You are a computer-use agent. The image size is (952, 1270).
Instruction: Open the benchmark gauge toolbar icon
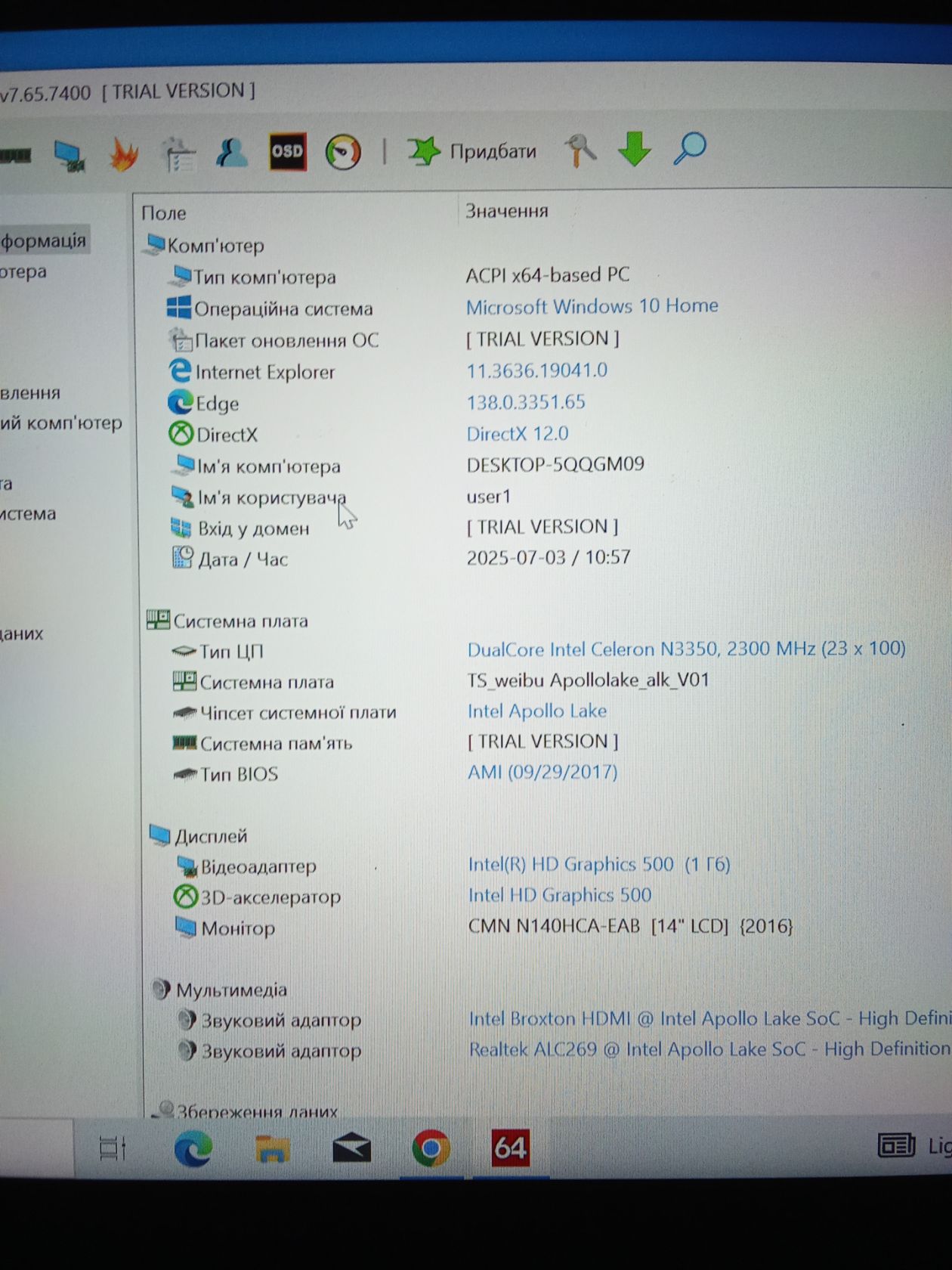(x=343, y=152)
